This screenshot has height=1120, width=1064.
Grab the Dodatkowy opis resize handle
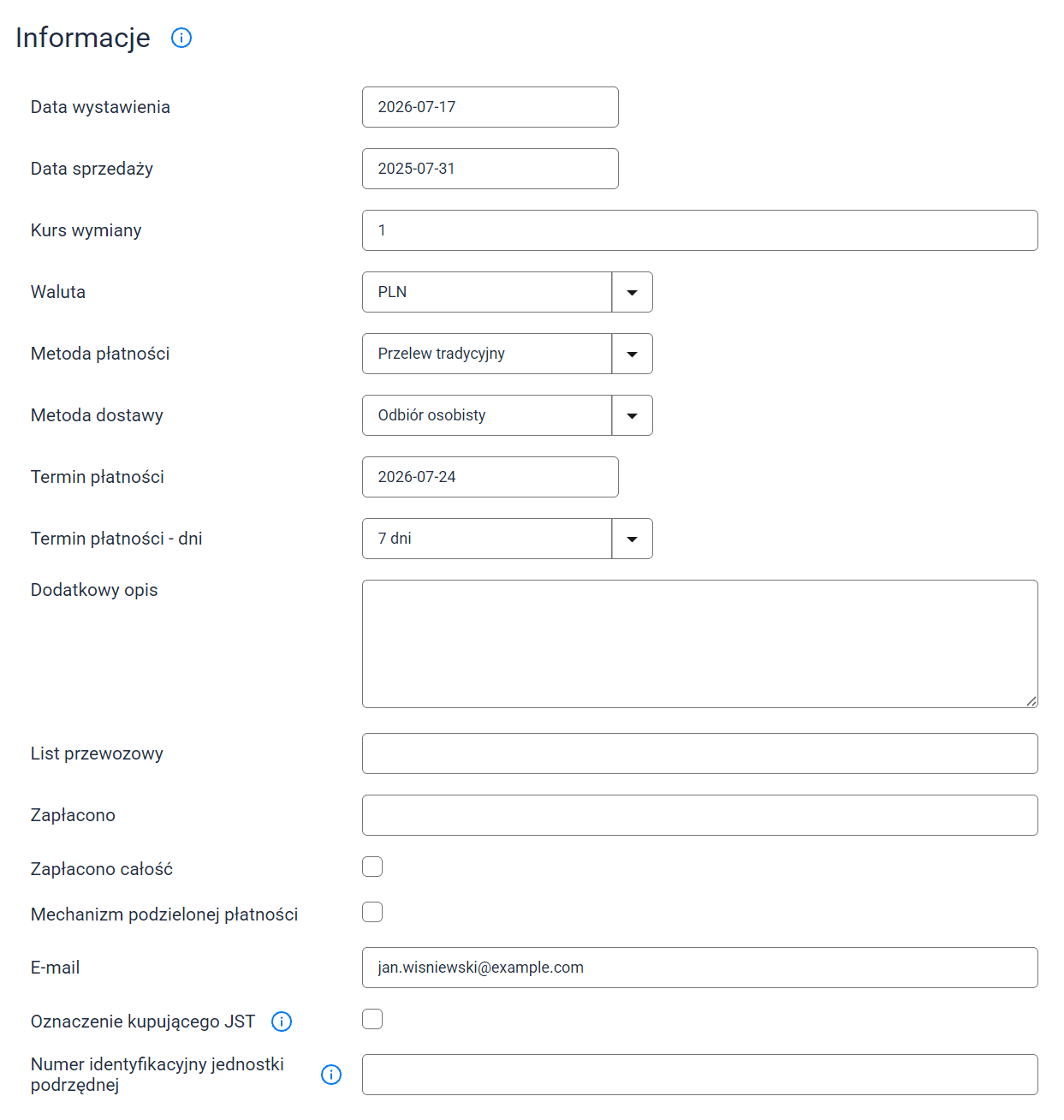[x=1031, y=701]
